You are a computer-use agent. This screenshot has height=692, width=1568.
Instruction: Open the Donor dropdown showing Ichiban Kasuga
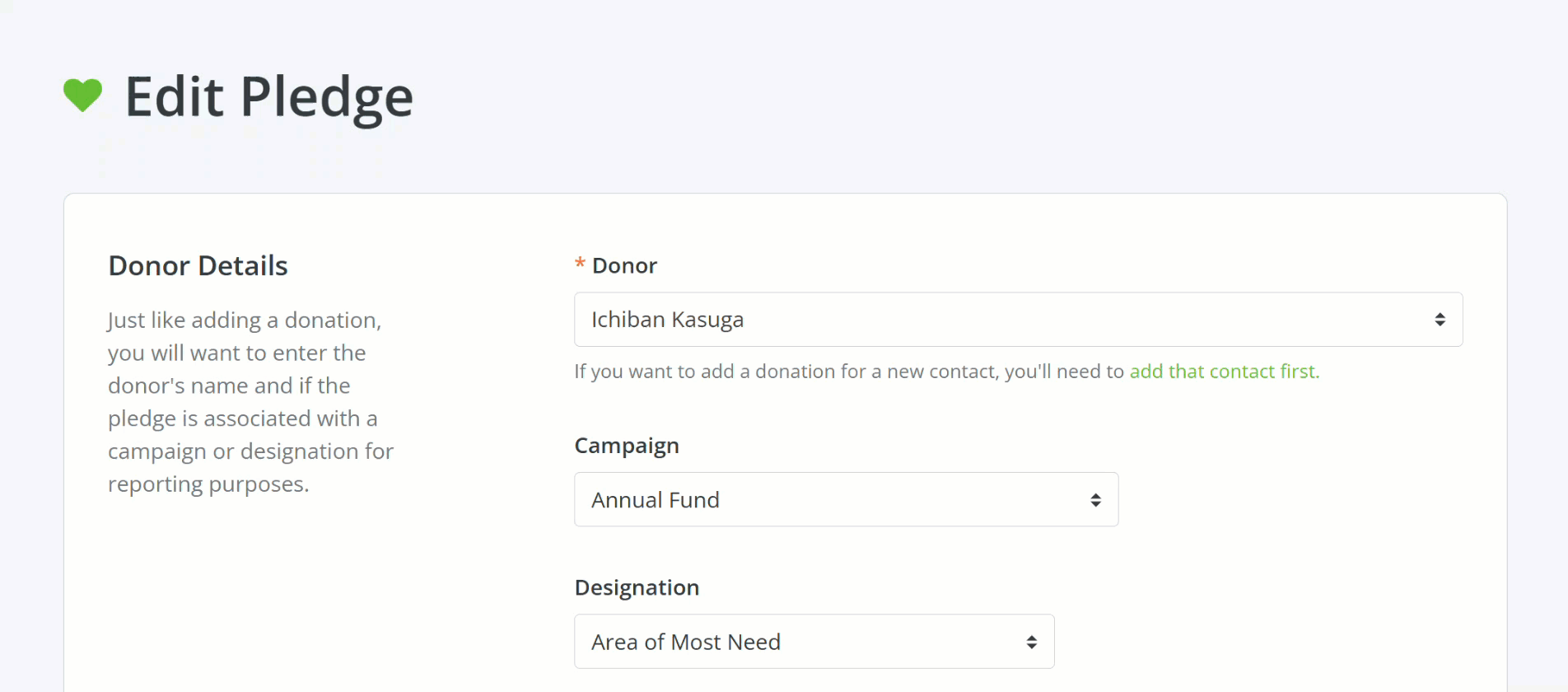pos(988,320)
